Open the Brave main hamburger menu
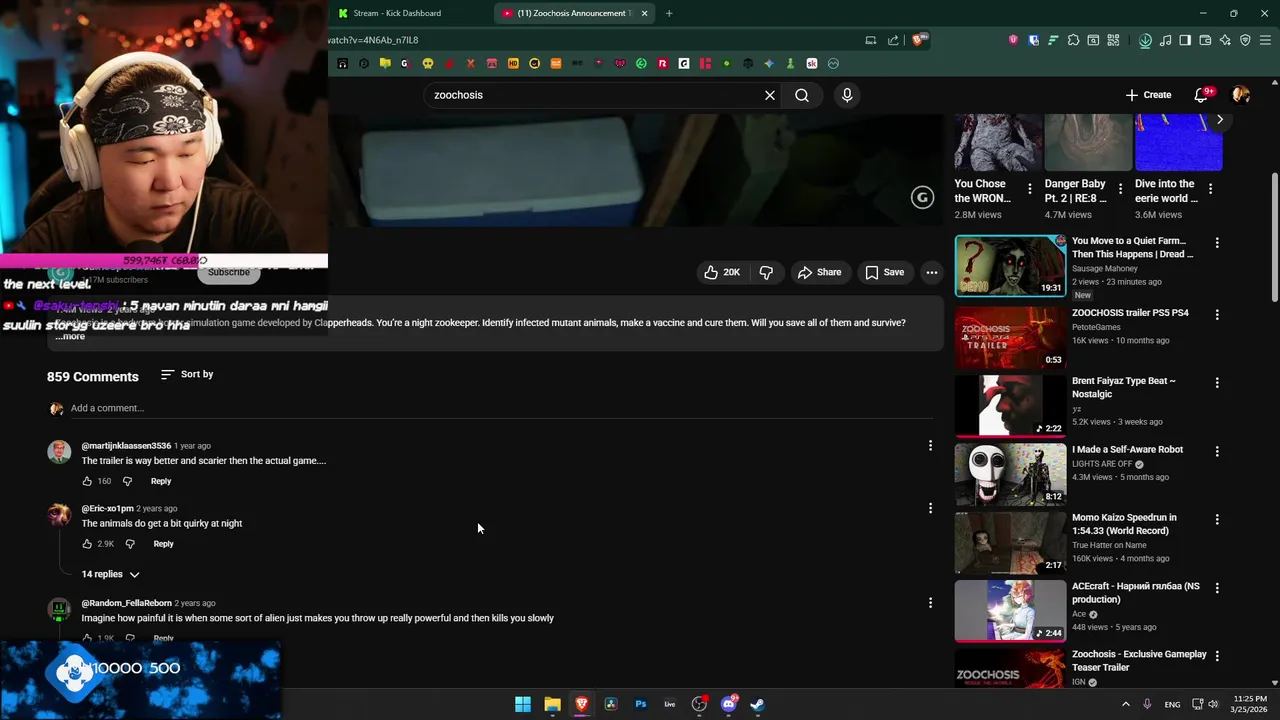Viewport: 1280px width, 720px height. (x=1266, y=40)
